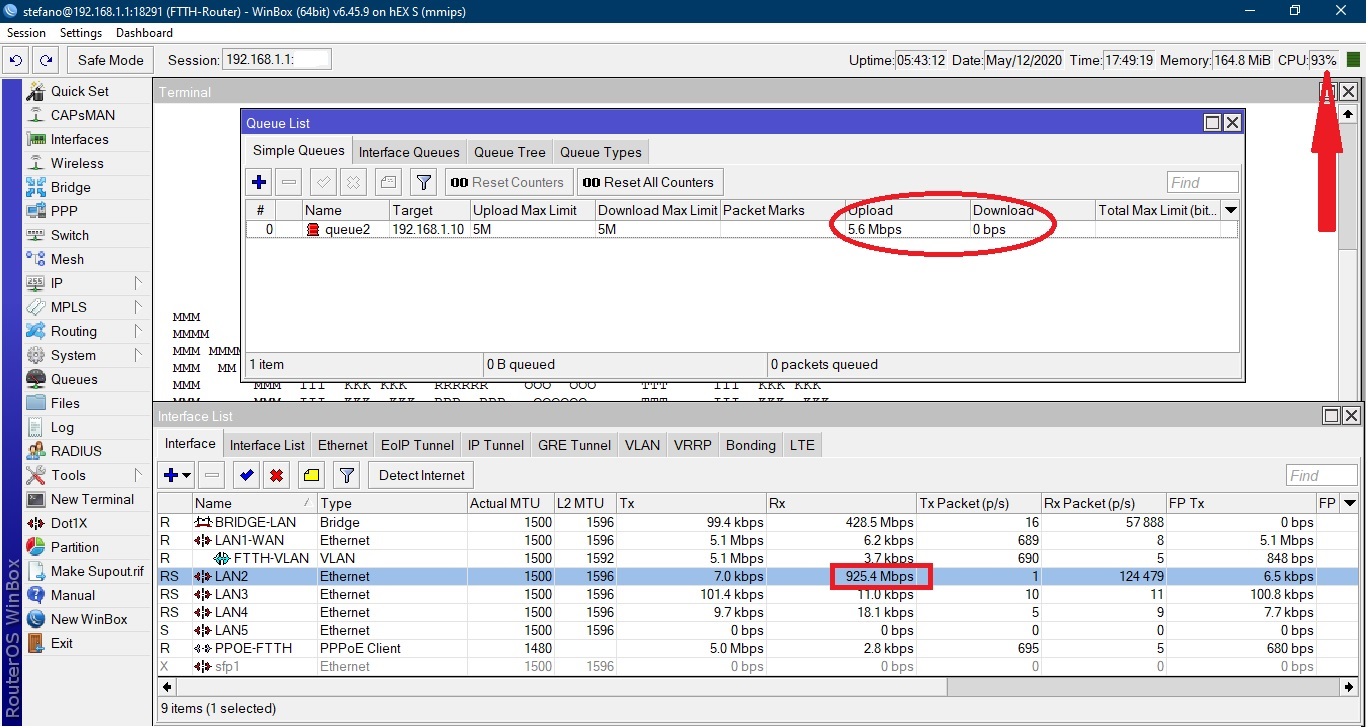Click the Redo arrow in the top toolbar

pyautogui.click(x=46, y=60)
